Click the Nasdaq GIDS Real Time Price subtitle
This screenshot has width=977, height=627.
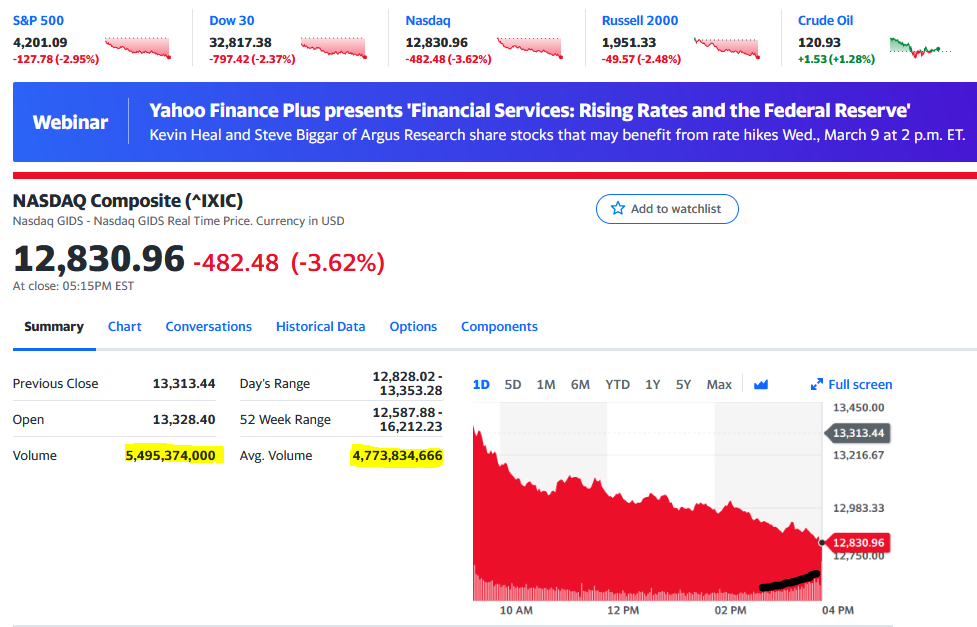178,221
